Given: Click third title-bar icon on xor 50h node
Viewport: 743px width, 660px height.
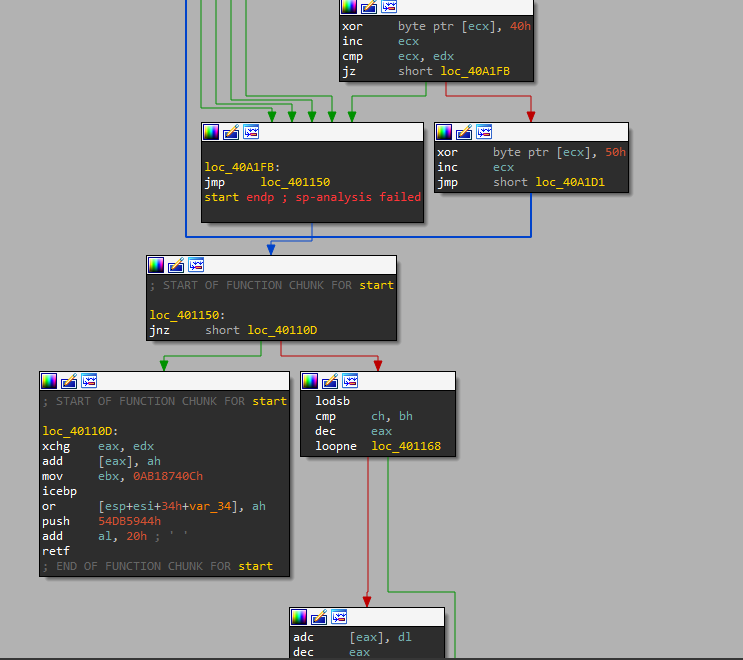Looking at the screenshot, I should point(484,132).
